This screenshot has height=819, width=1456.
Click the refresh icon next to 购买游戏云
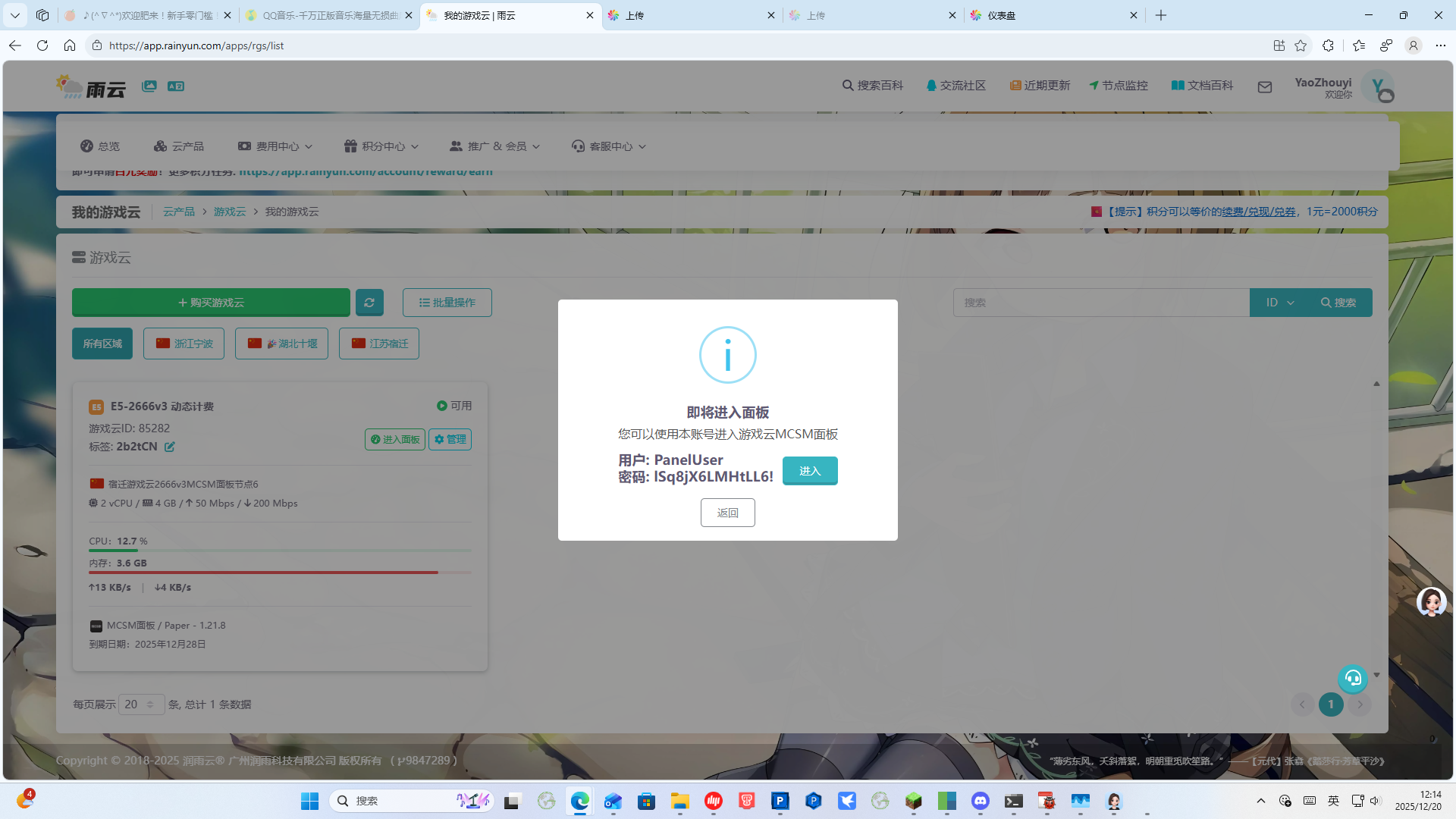click(369, 302)
